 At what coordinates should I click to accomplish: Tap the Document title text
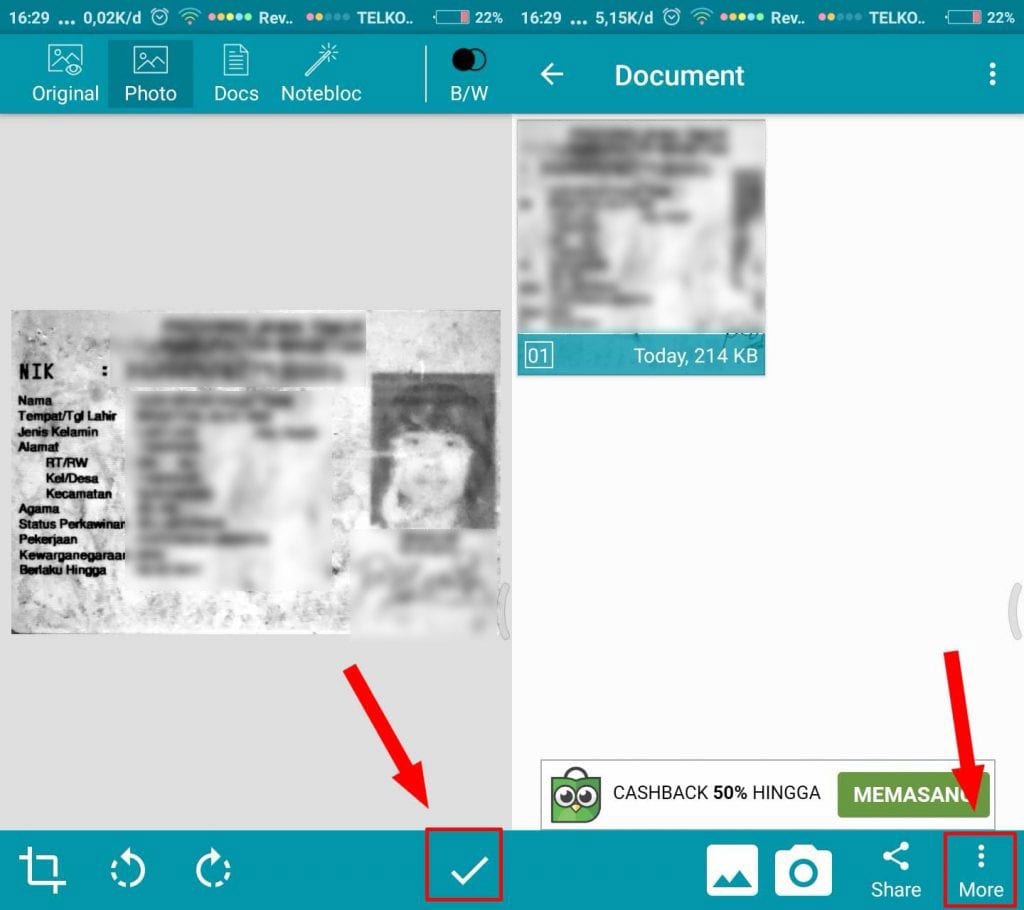679,75
